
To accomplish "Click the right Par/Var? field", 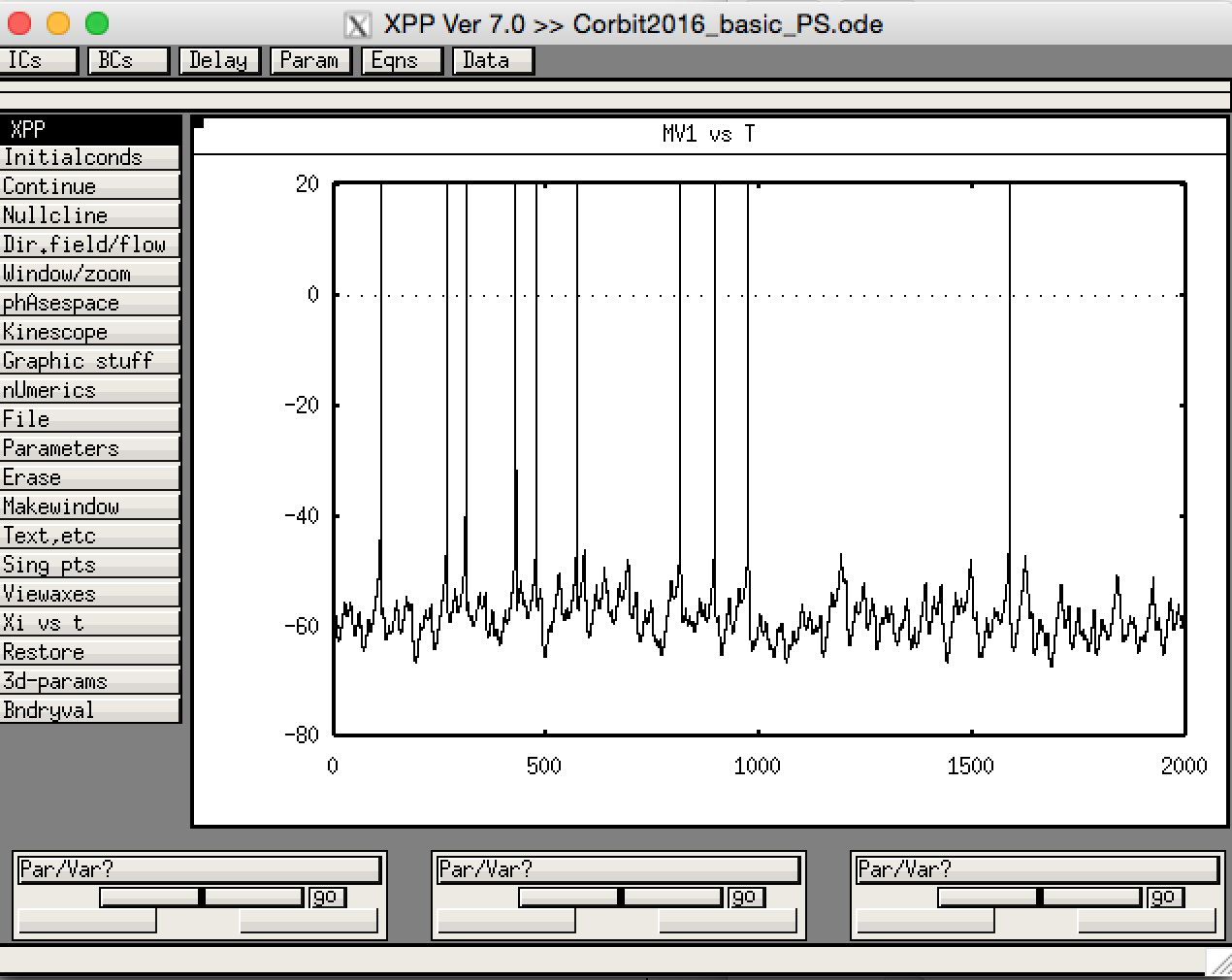I will 1038,868.
